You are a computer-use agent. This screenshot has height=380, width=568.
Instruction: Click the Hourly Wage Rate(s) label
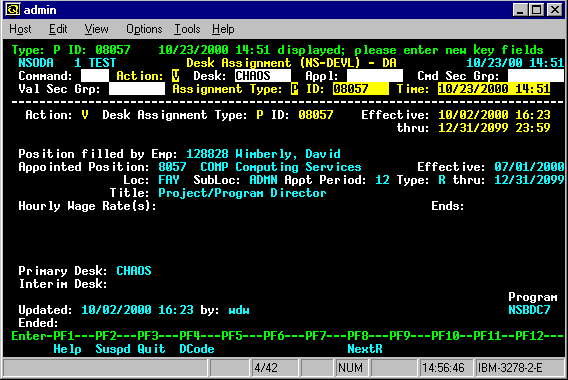[x=87, y=206]
